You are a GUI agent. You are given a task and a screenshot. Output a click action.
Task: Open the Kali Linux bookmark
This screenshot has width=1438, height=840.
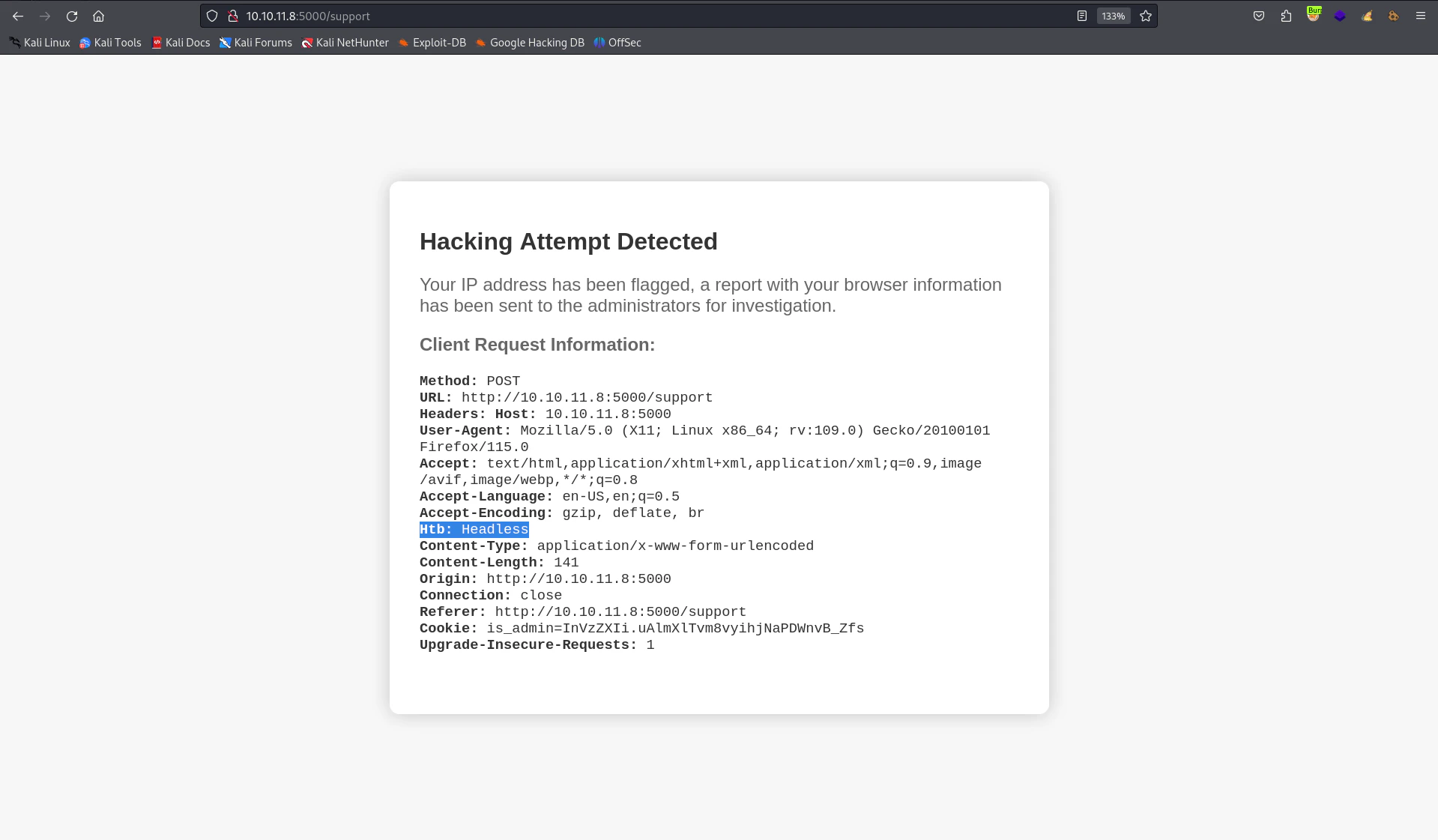click(x=40, y=43)
